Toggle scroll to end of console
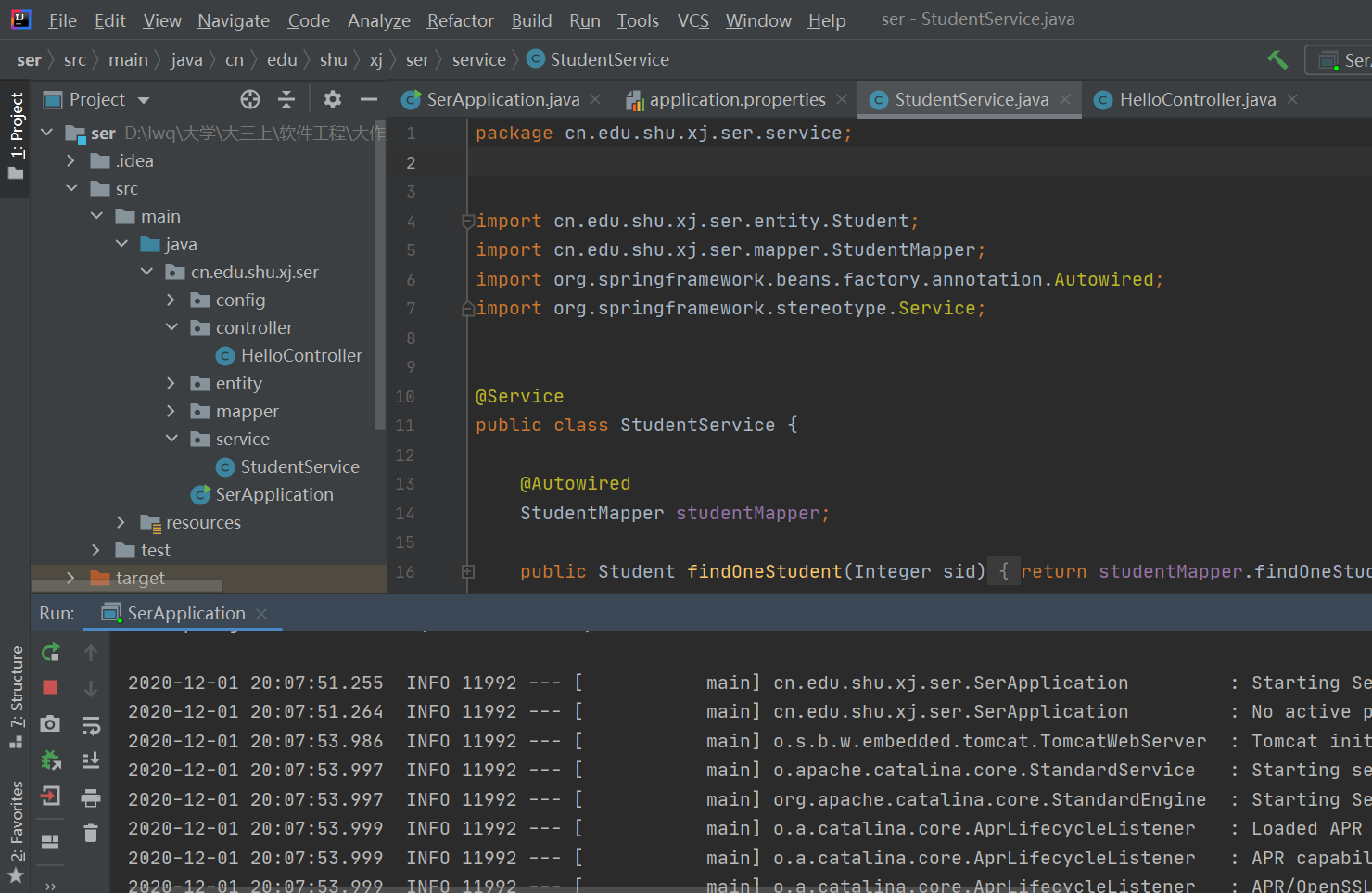 (91, 760)
